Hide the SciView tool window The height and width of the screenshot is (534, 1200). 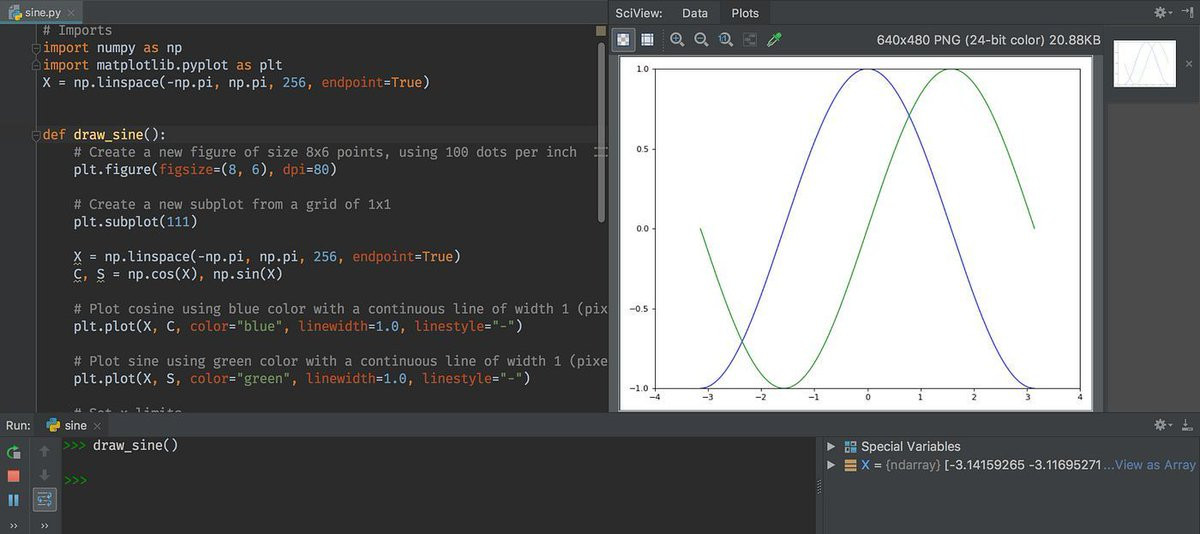coord(1187,13)
